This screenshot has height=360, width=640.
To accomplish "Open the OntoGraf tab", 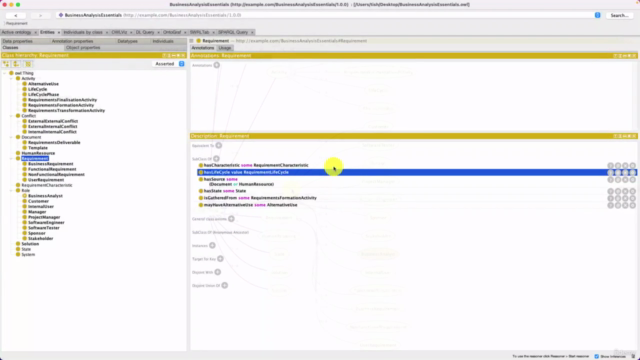I will pos(172,32).
